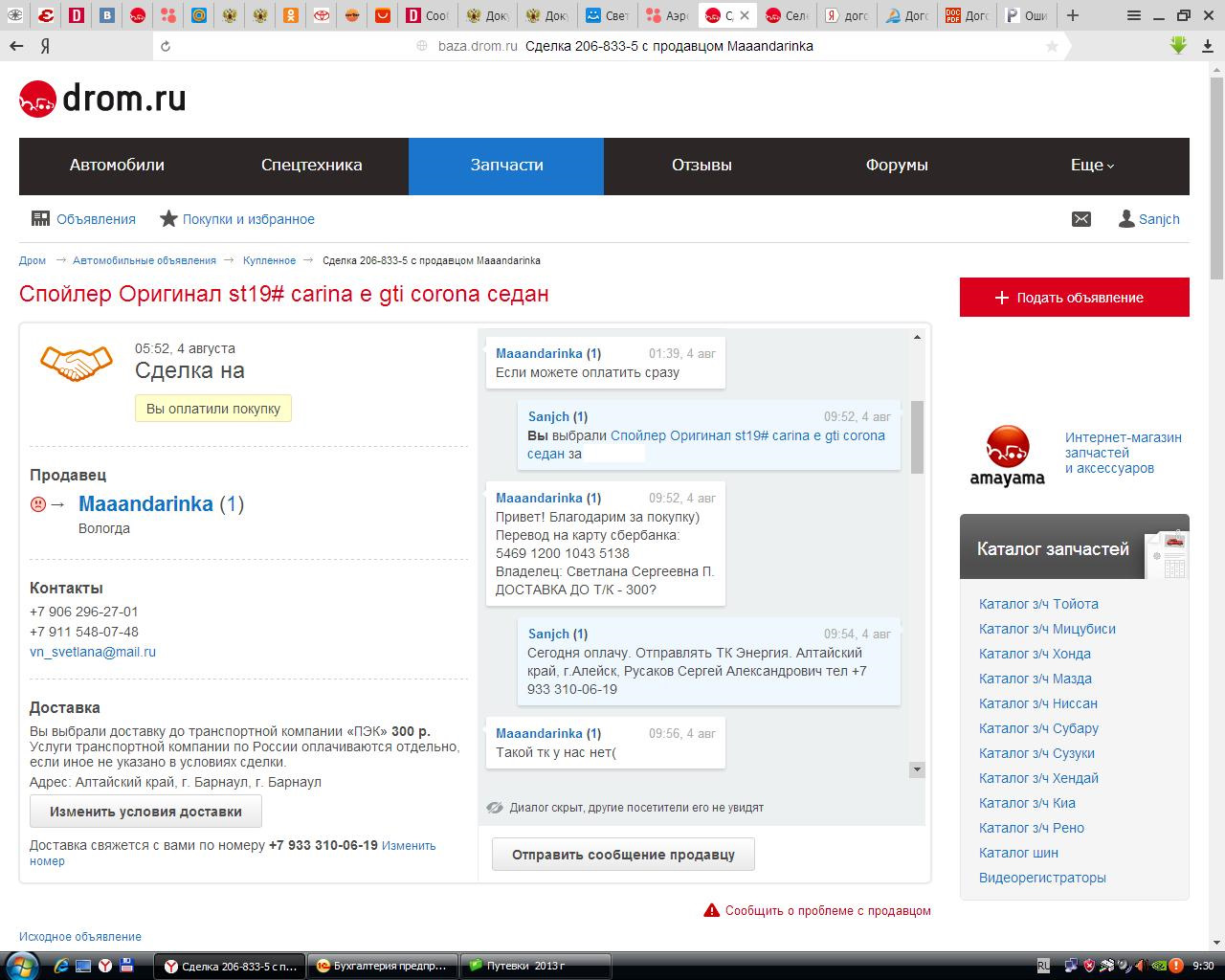Open Автомобили section
The image size is (1225, 980).
117,166
